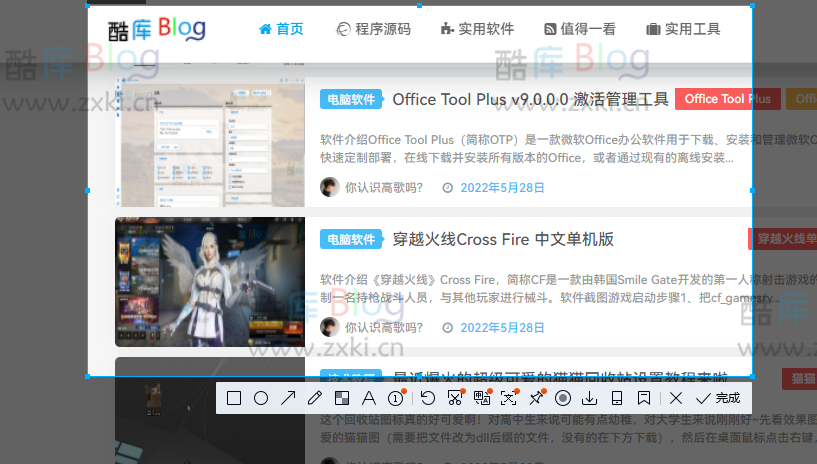Select the pencil freehand tool
The height and width of the screenshot is (464, 817).
pyautogui.click(x=315, y=398)
